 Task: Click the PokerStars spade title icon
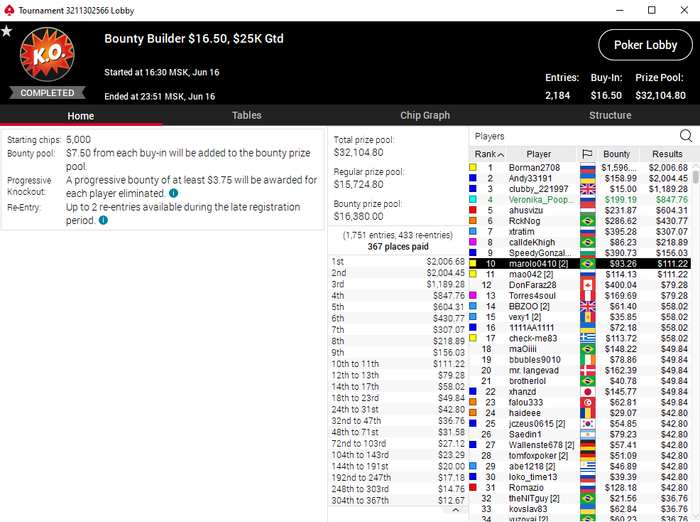tap(9, 10)
